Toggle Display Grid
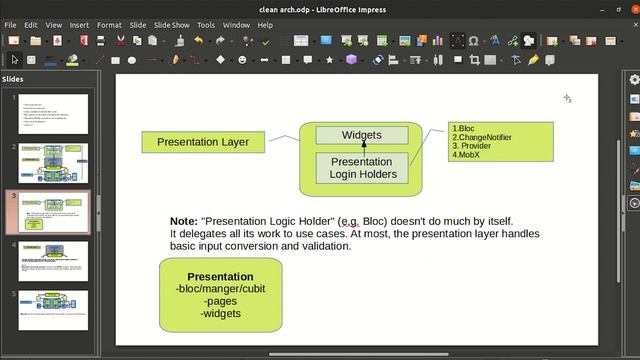Screen dimensions: 640x360 point(284,40)
